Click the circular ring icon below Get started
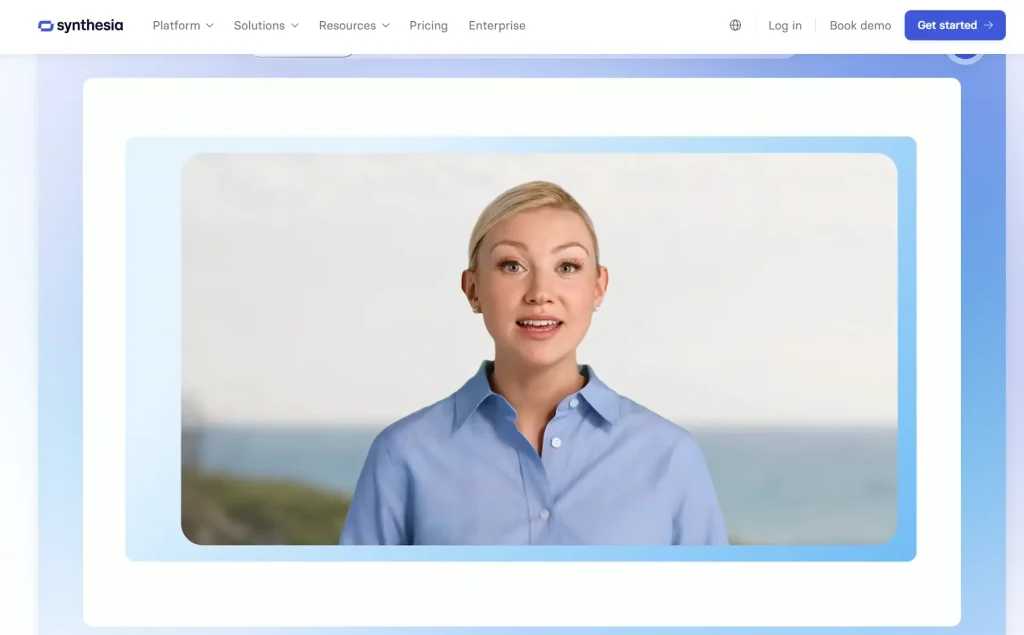This screenshot has width=1024, height=635. pos(965,55)
